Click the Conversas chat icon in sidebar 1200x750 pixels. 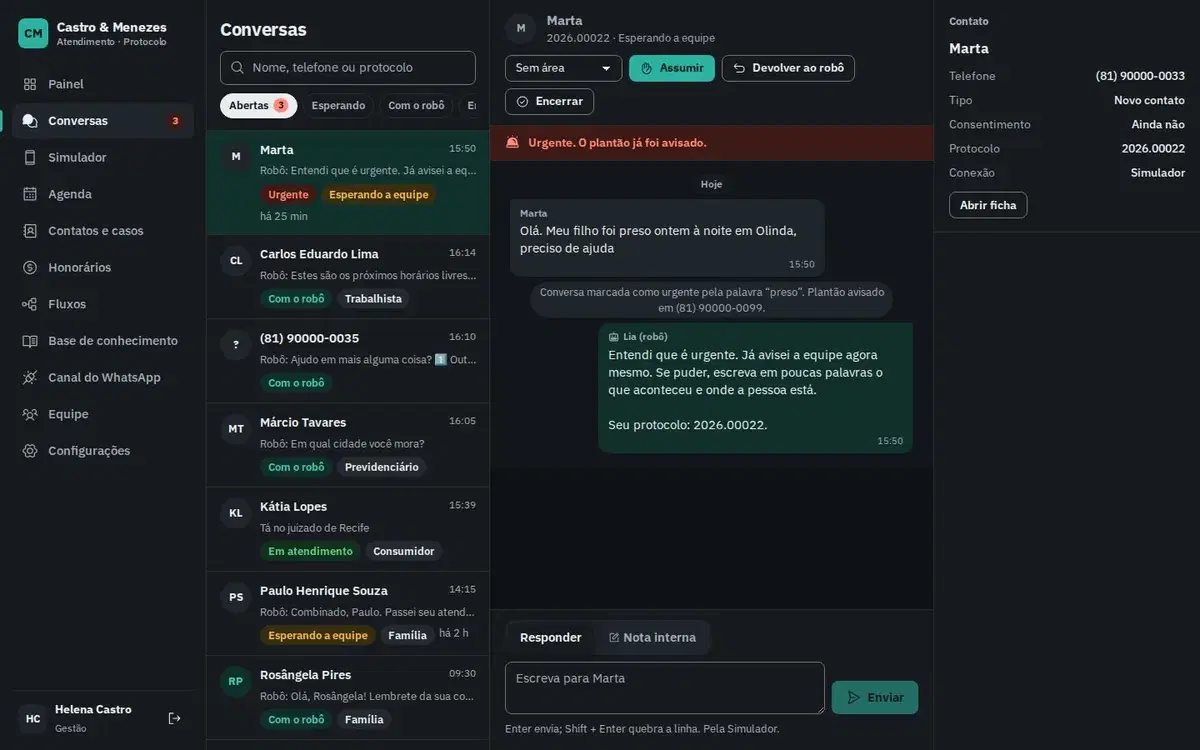30,121
